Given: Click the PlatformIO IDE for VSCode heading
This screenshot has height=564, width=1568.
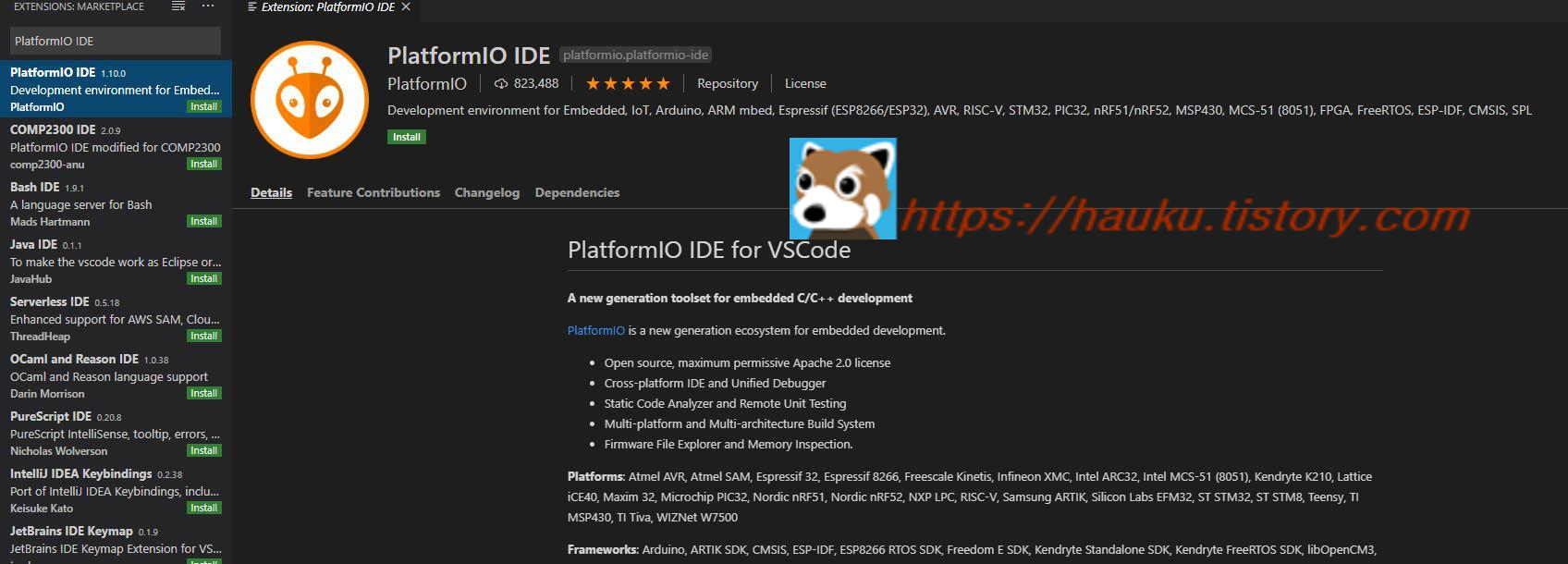Looking at the screenshot, I should [709, 250].
